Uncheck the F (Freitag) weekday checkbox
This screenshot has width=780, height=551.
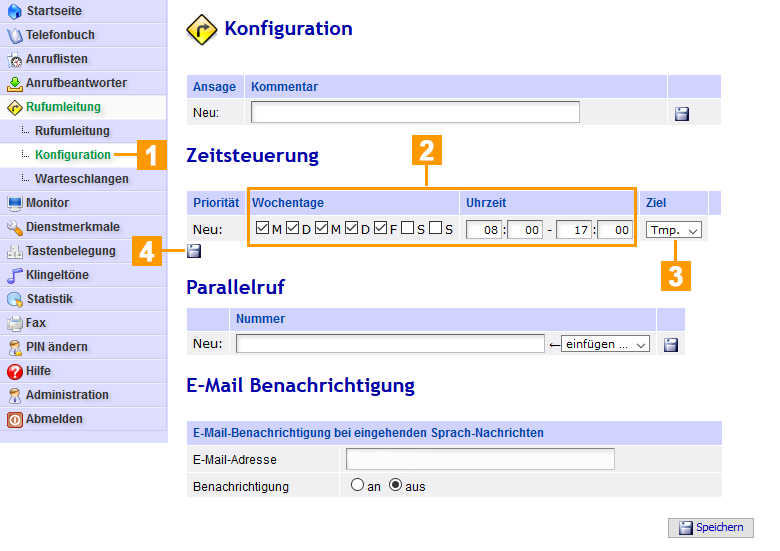point(380,228)
